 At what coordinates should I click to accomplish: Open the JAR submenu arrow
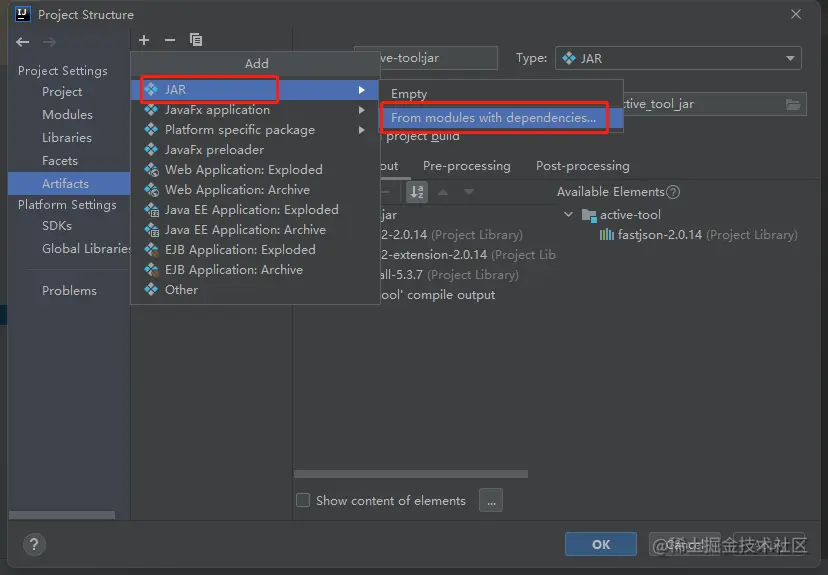(362, 90)
